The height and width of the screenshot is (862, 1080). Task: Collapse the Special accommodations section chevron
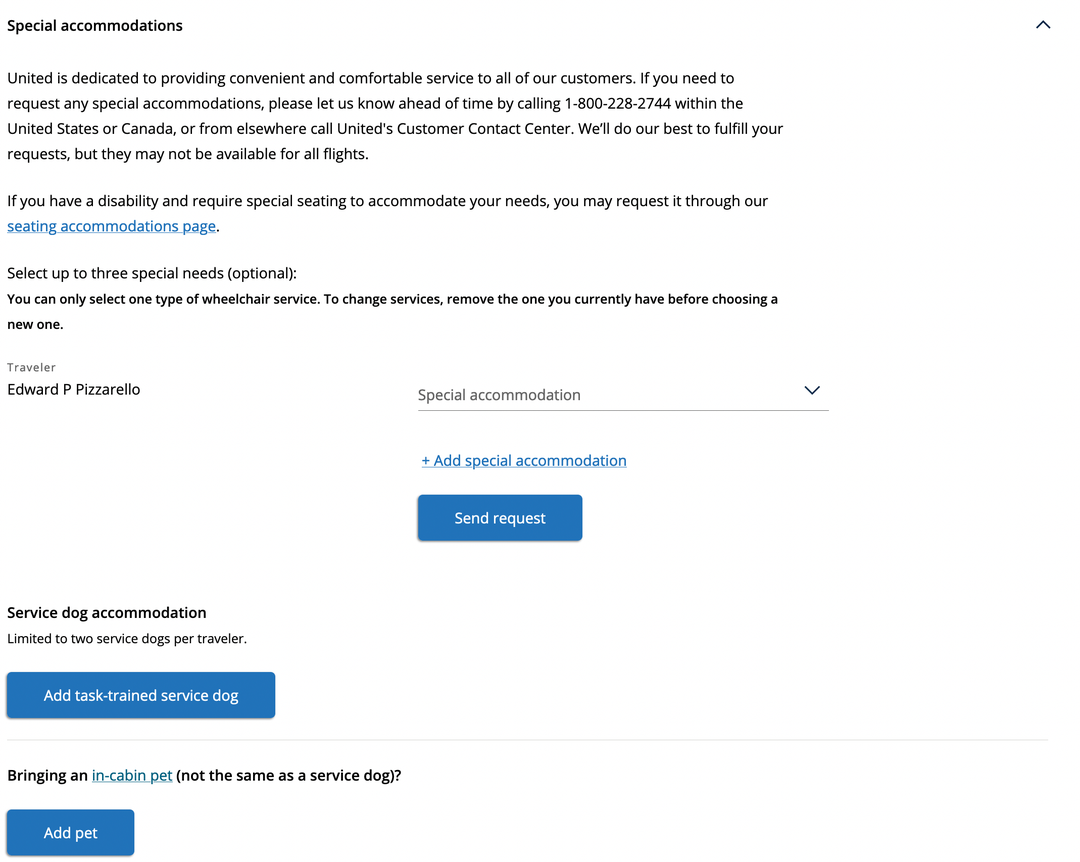coord(1043,25)
